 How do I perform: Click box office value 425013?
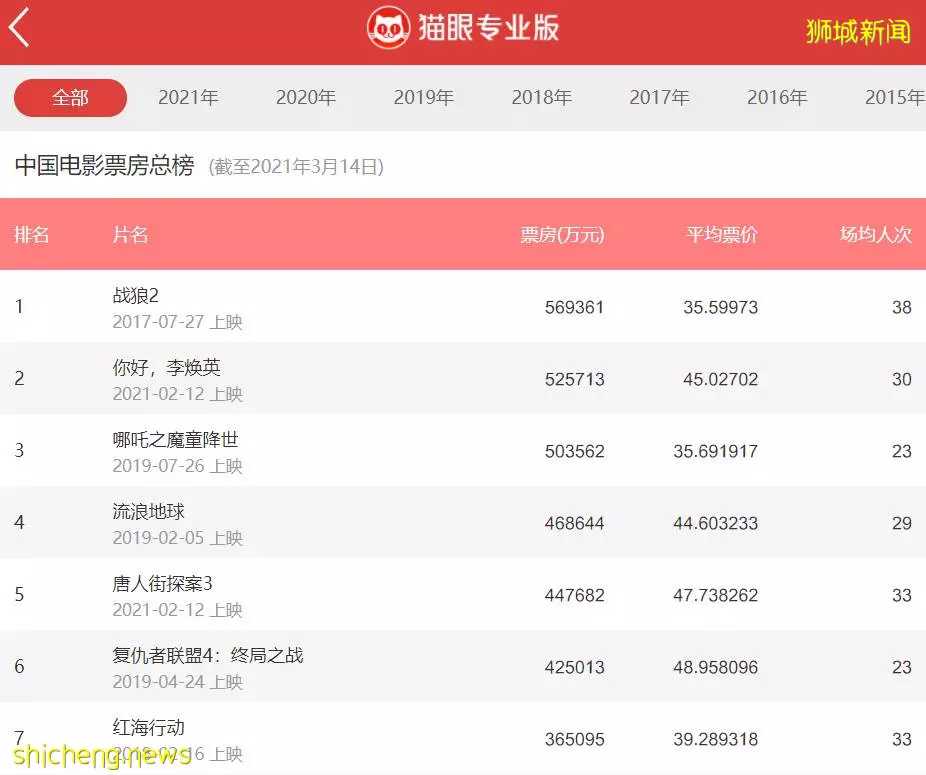click(574, 667)
